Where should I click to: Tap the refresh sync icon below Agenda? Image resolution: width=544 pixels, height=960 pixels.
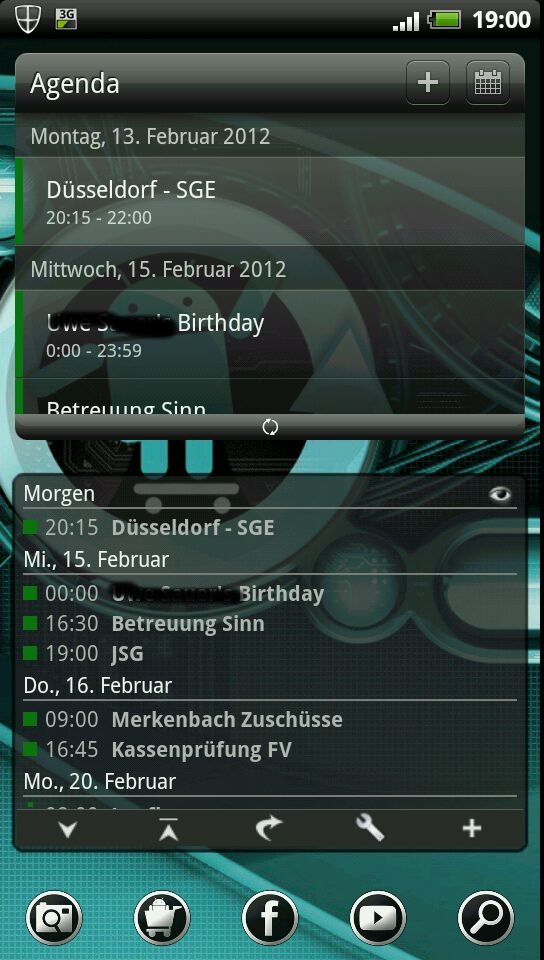click(x=270, y=427)
